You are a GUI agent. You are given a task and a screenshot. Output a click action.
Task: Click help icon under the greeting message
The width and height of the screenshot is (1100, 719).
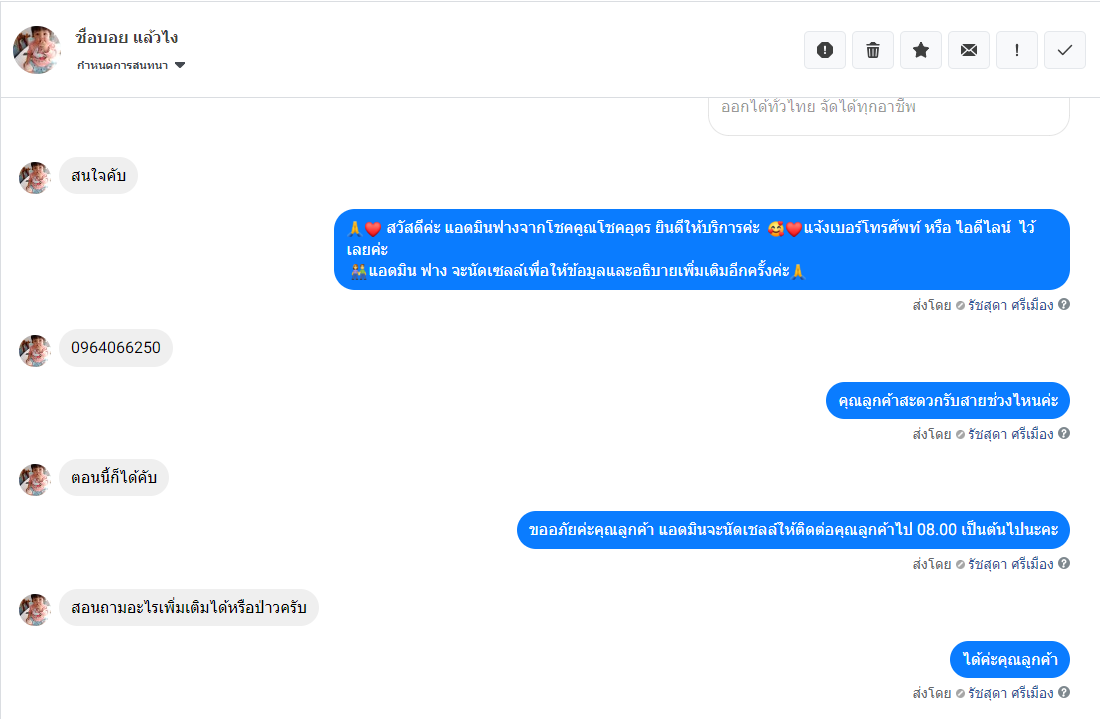pos(1064,304)
